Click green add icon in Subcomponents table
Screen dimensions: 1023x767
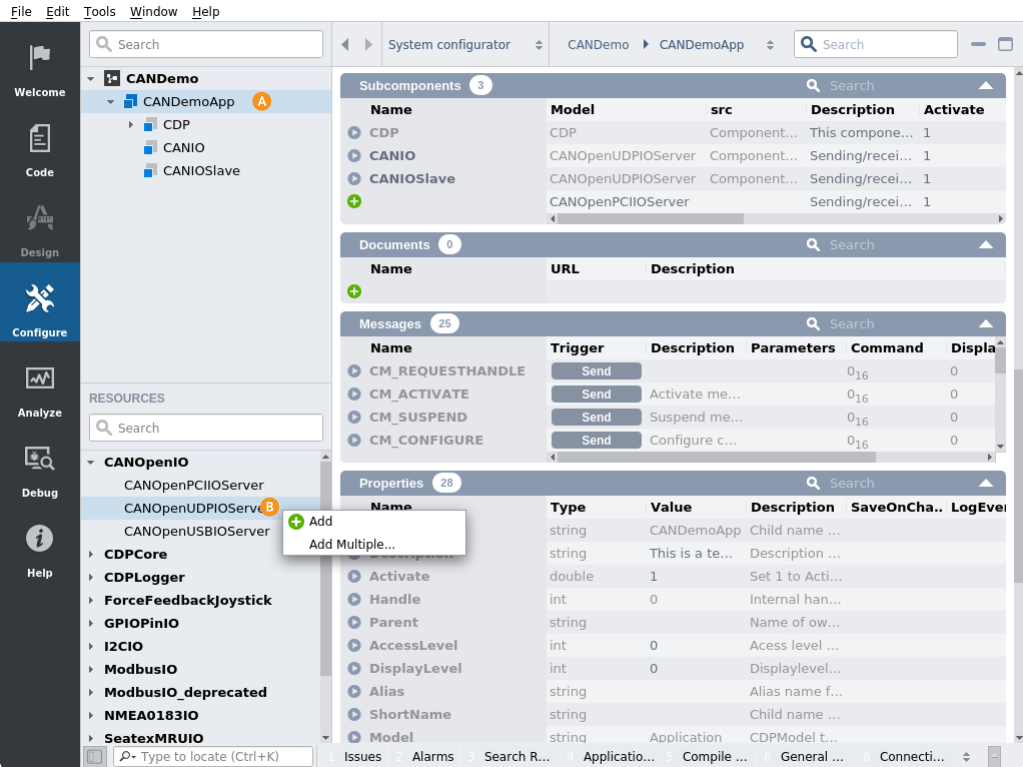click(x=354, y=201)
